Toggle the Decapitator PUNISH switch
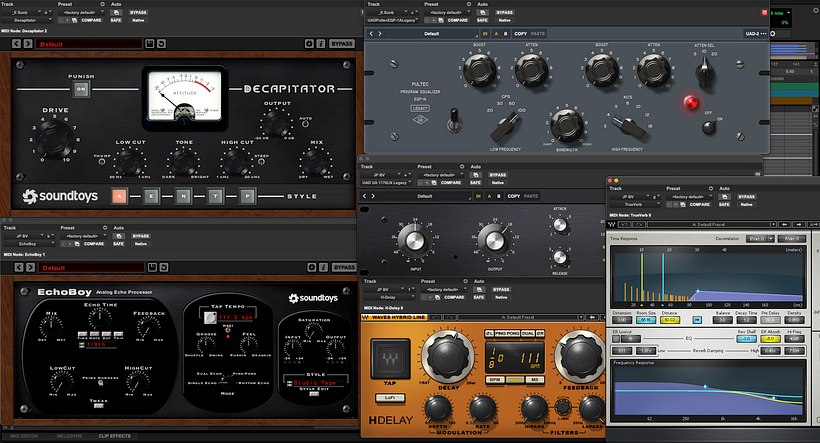The width and height of the screenshot is (820, 443). [81, 90]
